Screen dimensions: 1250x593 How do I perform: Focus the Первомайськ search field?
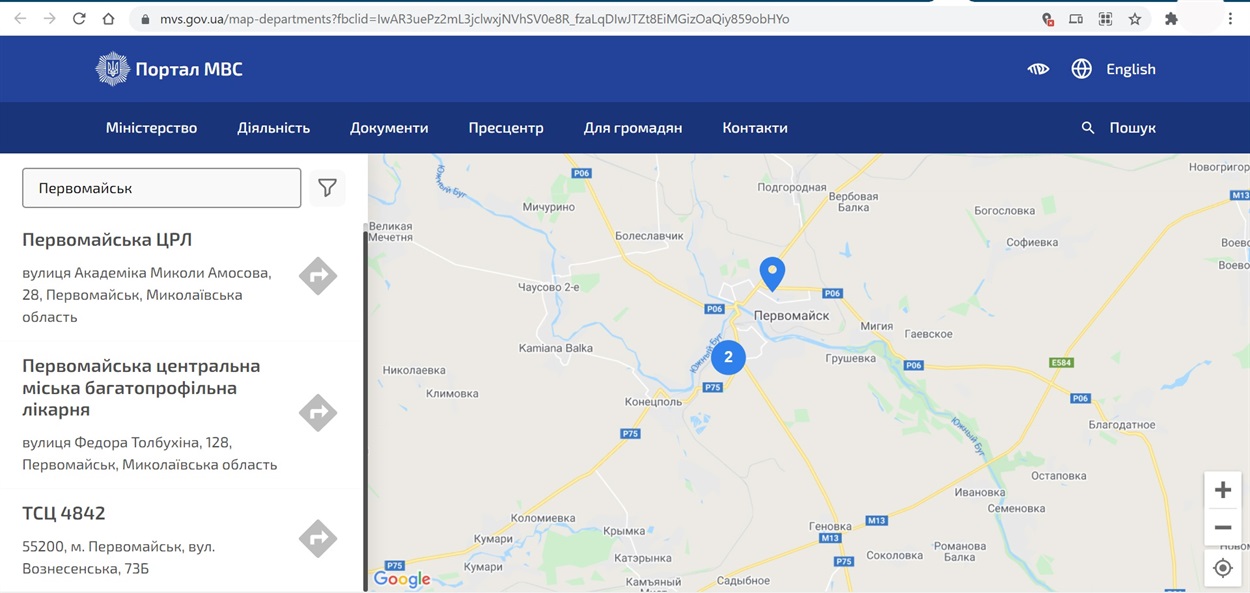coord(162,188)
